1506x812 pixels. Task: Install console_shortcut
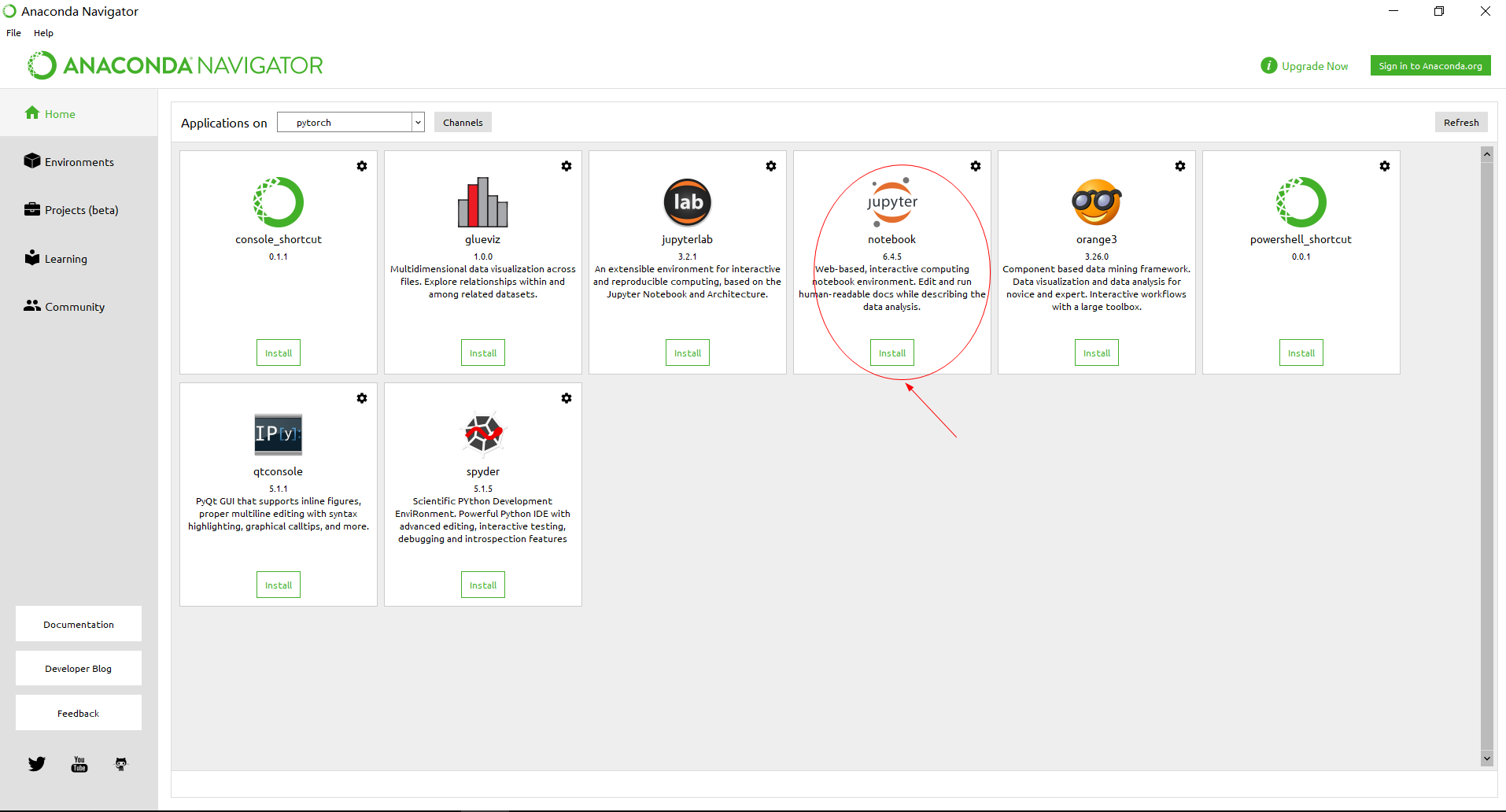(x=279, y=352)
